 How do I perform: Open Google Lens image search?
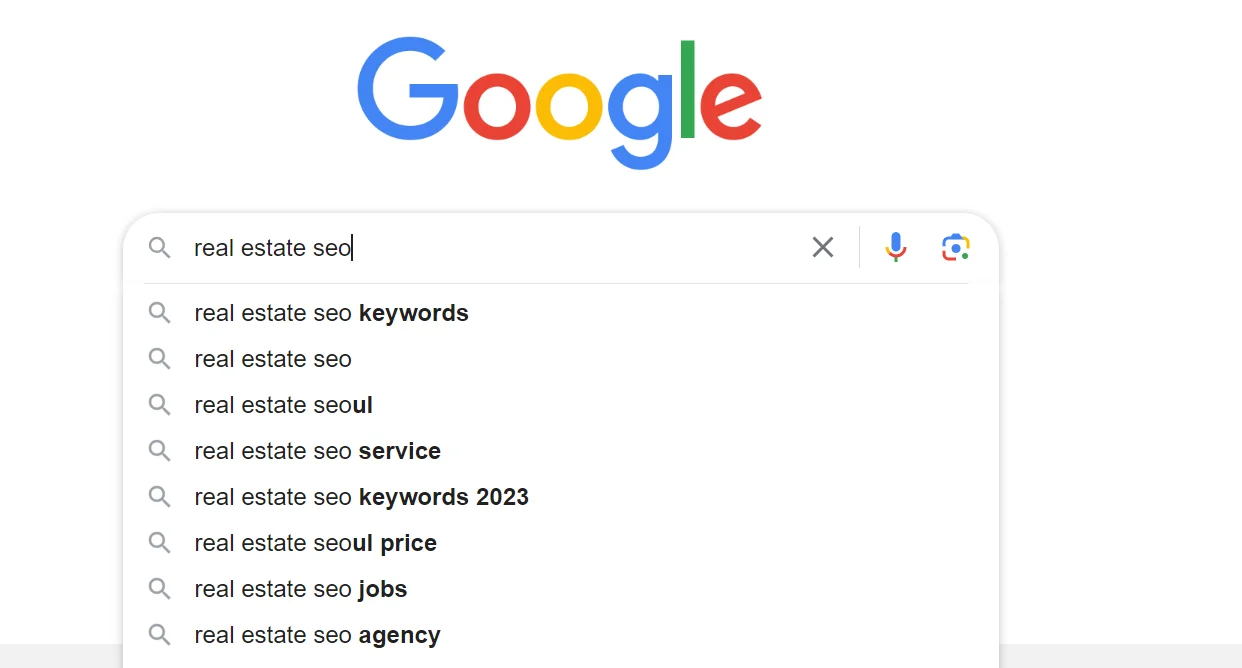(955, 247)
